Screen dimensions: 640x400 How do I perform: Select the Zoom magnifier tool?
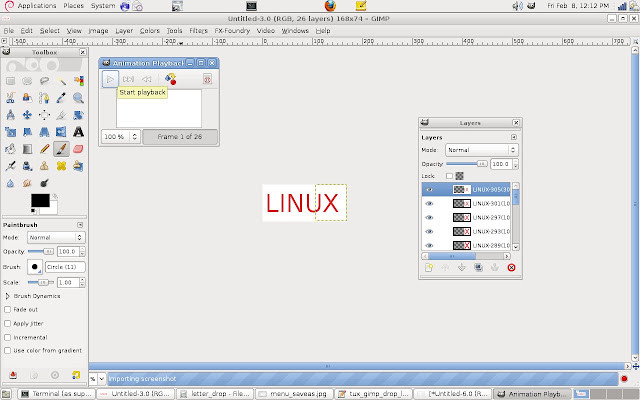(78, 98)
